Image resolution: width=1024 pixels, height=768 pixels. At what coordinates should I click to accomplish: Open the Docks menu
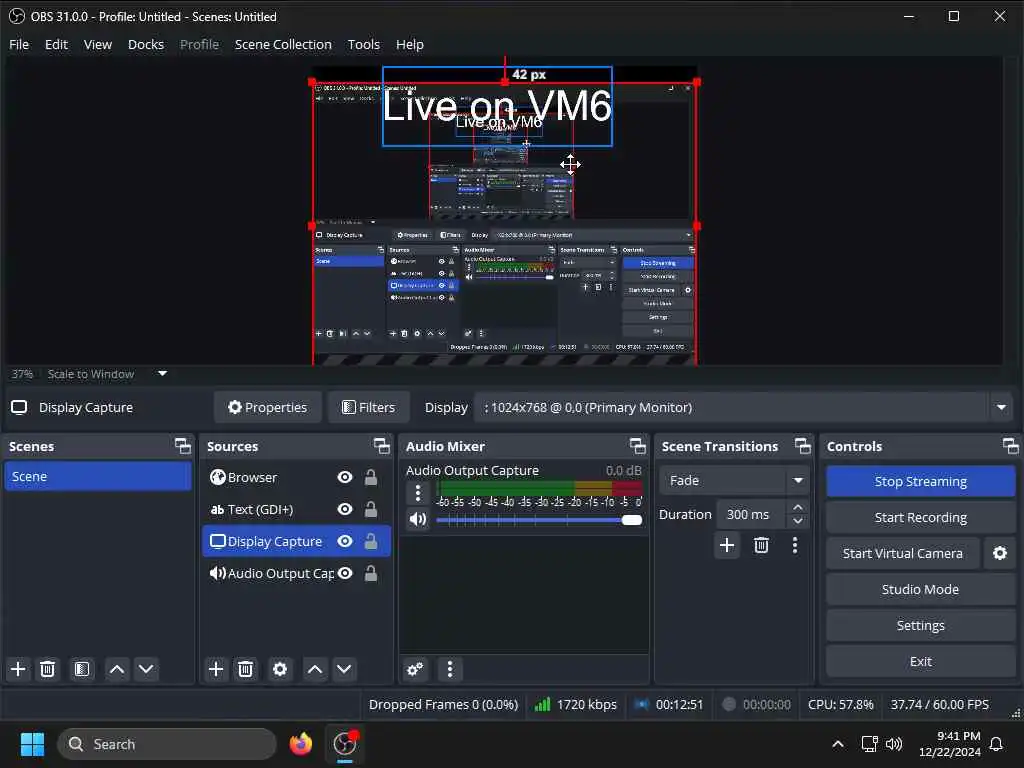[146, 44]
